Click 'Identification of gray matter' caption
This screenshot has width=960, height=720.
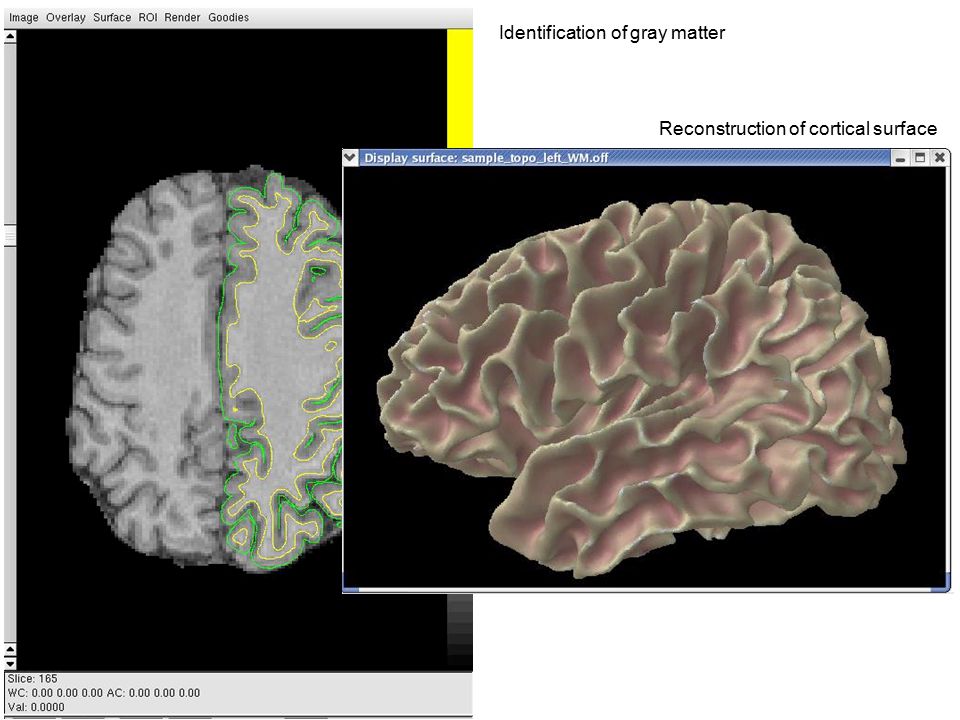[x=612, y=32]
